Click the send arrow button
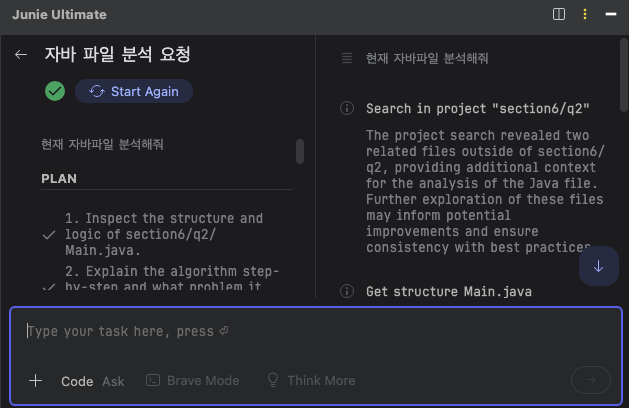 [x=591, y=380]
